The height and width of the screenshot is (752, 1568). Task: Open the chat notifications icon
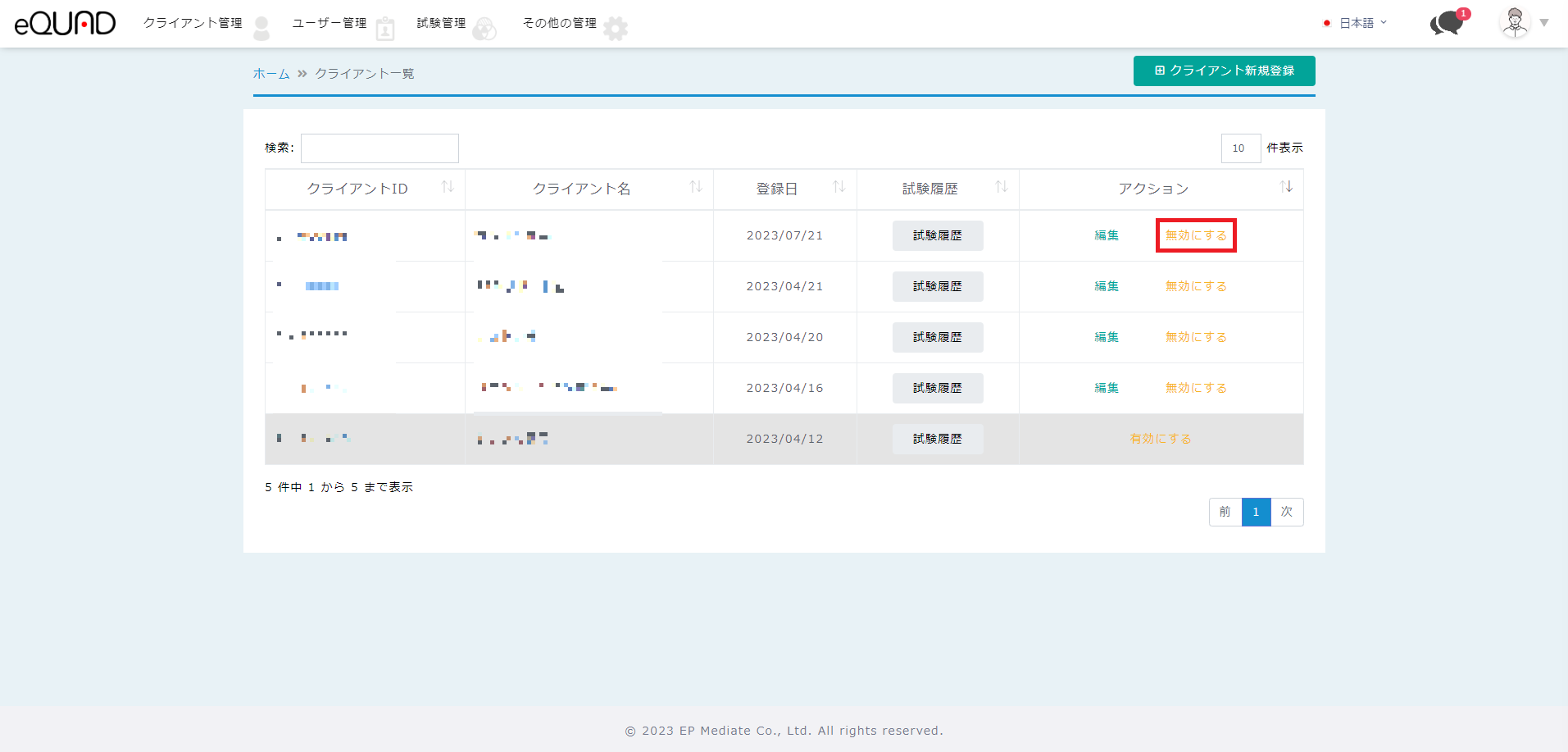click(x=1448, y=23)
